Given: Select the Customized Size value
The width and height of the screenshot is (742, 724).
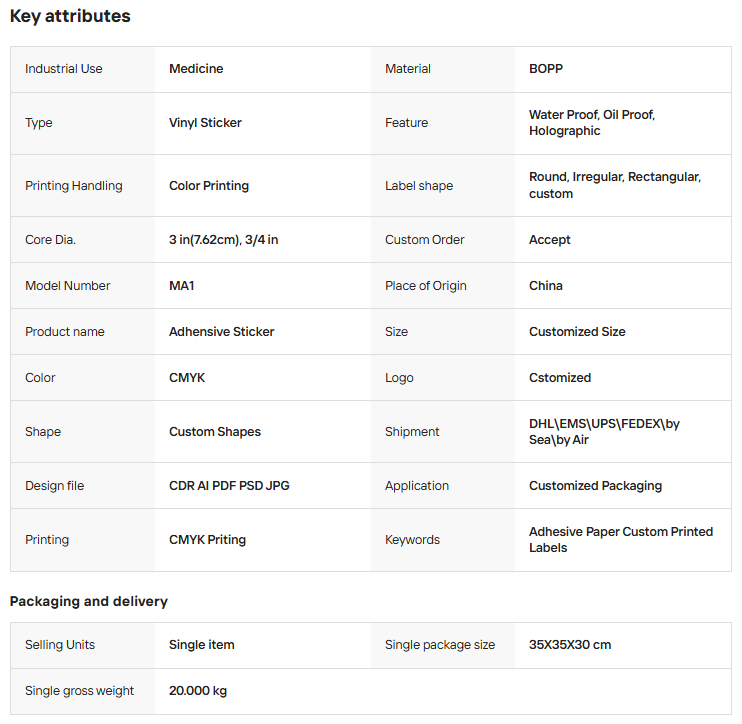Looking at the screenshot, I should click(x=577, y=332).
